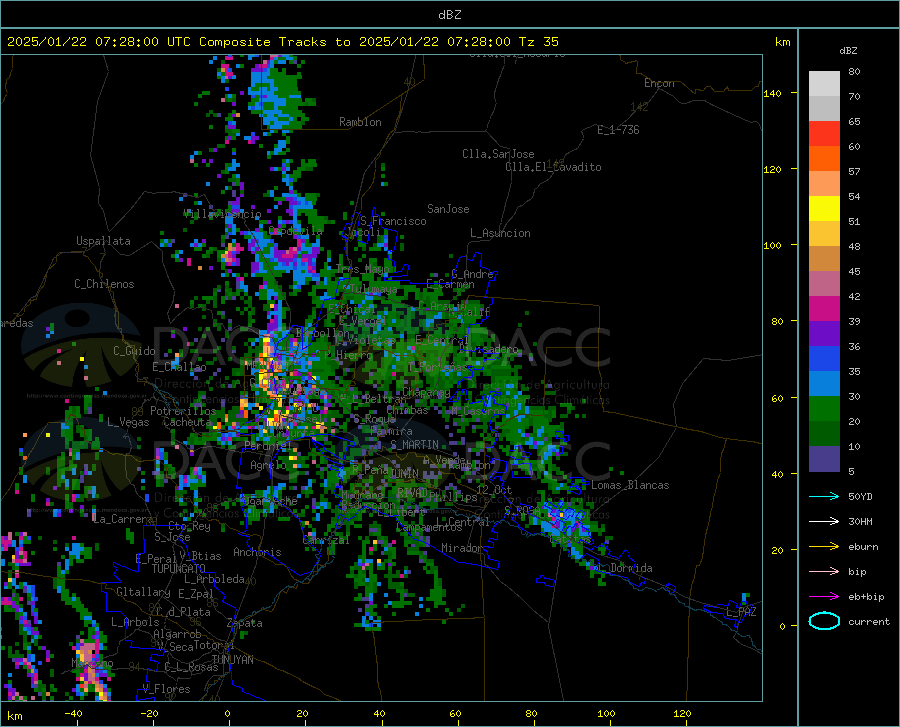This screenshot has height=727, width=900.
Task: Click the 10 dBZ dark violet swatch
Action: (x=824, y=459)
